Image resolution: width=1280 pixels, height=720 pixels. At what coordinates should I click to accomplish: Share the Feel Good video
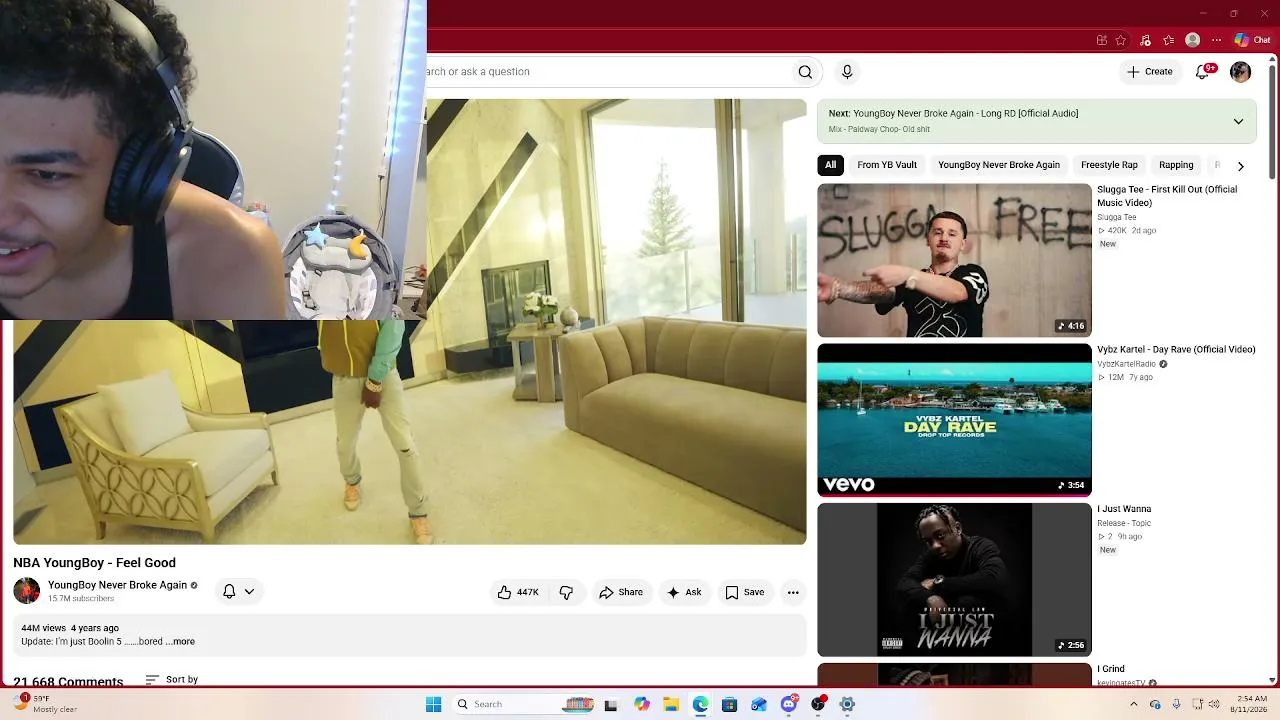[621, 592]
